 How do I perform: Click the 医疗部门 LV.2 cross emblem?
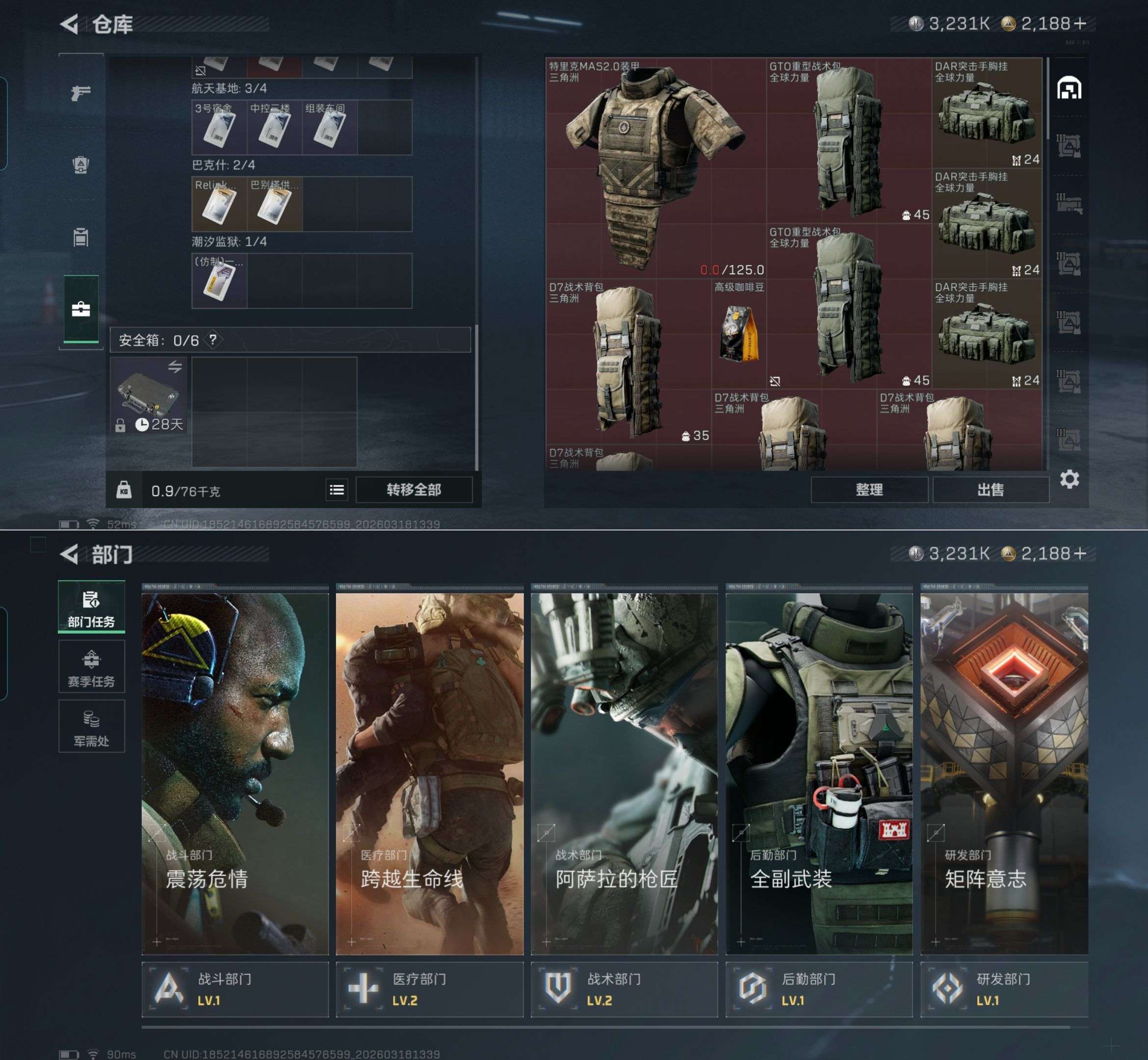[364, 989]
